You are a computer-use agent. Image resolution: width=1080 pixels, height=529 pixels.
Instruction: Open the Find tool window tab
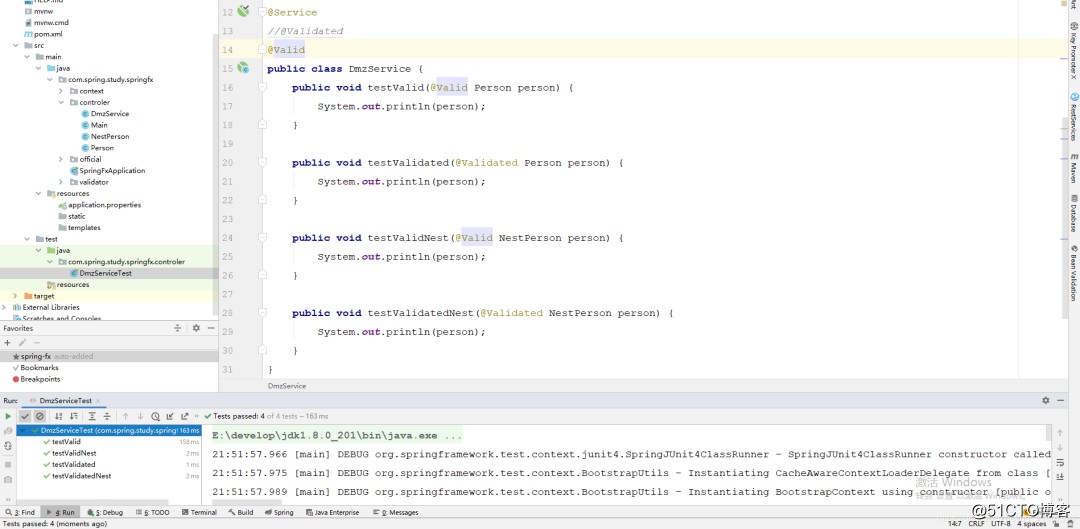[x=20, y=512]
